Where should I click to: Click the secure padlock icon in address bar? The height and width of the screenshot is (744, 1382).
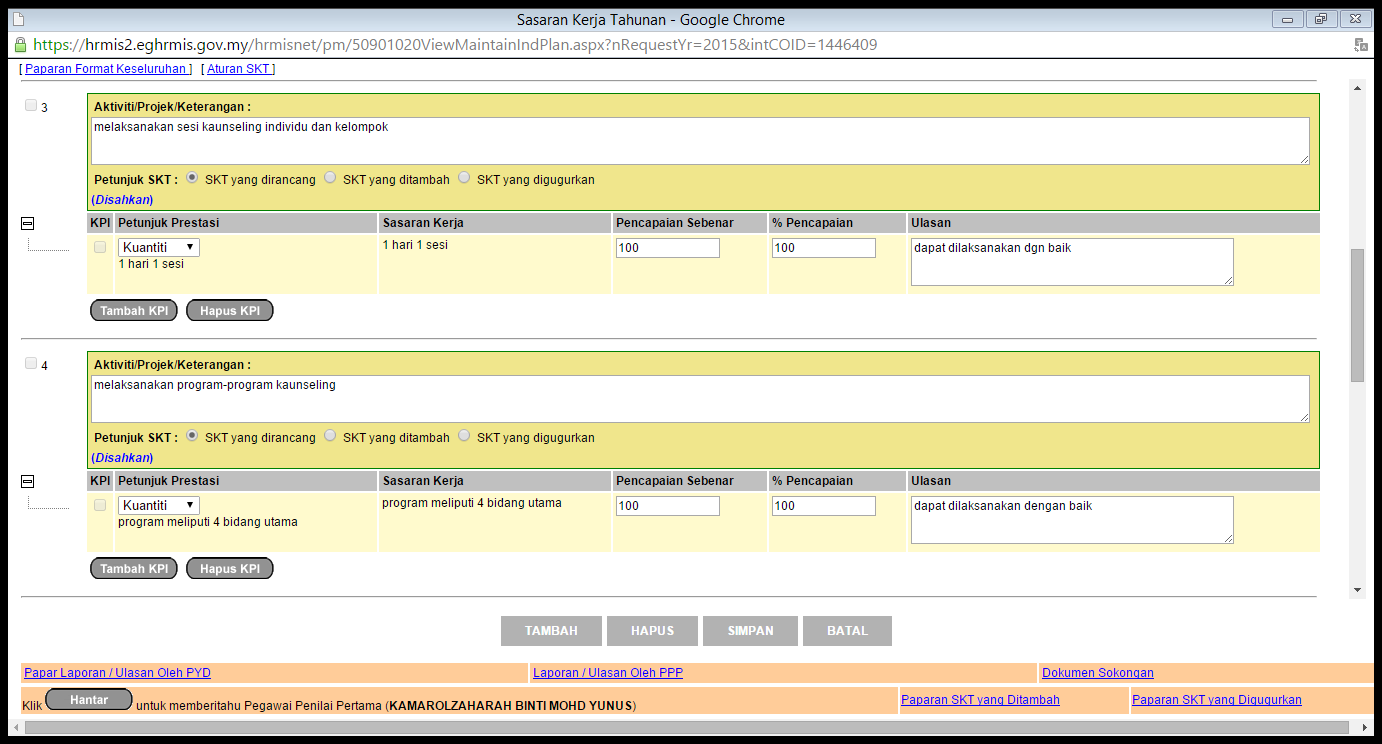[x=20, y=45]
